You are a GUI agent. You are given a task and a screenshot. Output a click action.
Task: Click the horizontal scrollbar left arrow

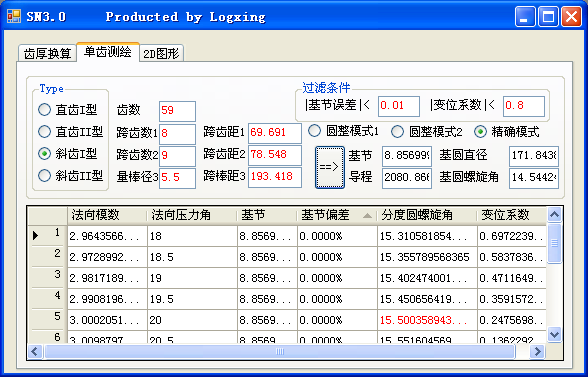(35, 351)
